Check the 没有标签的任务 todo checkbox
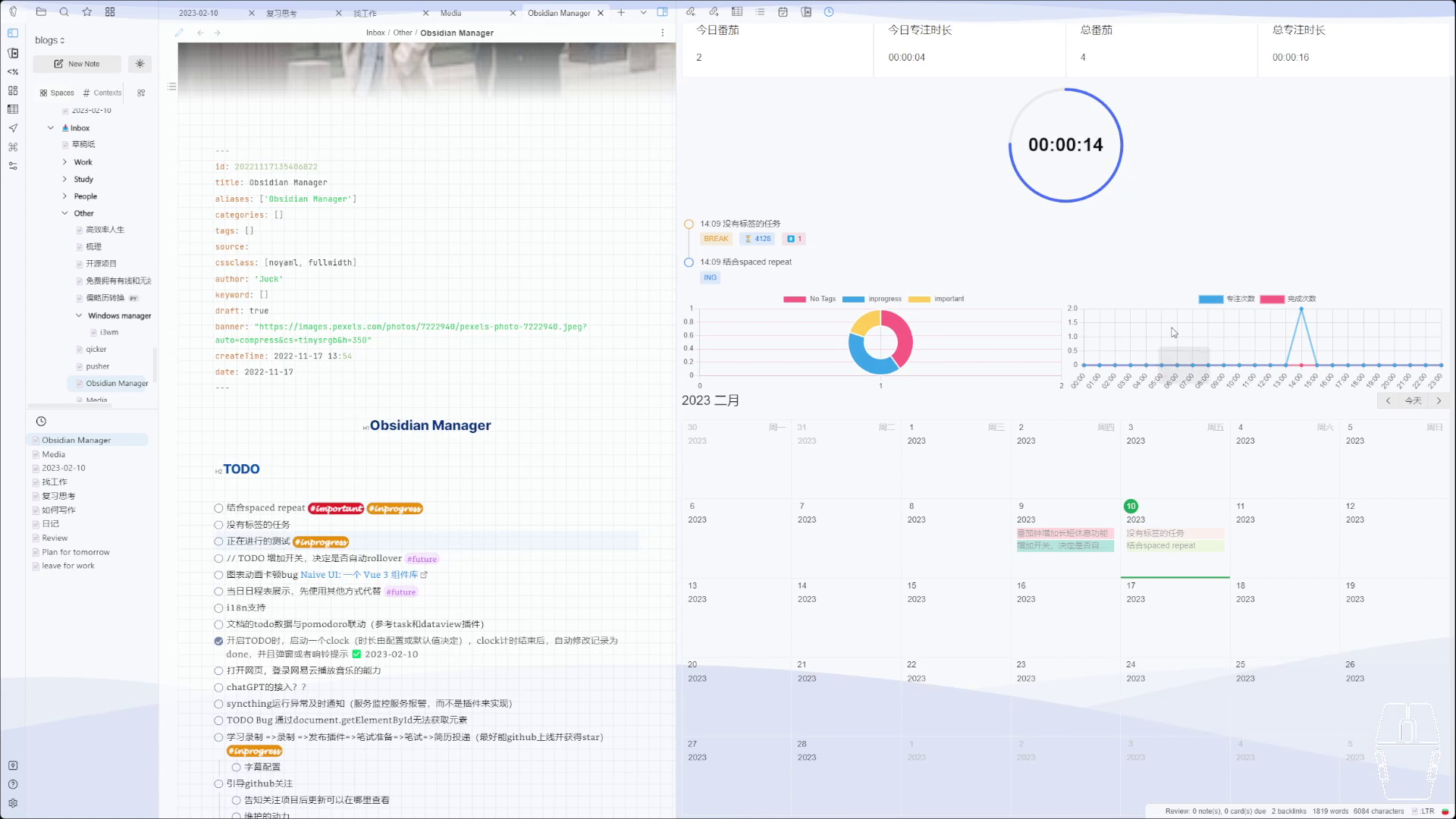 click(x=218, y=525)
